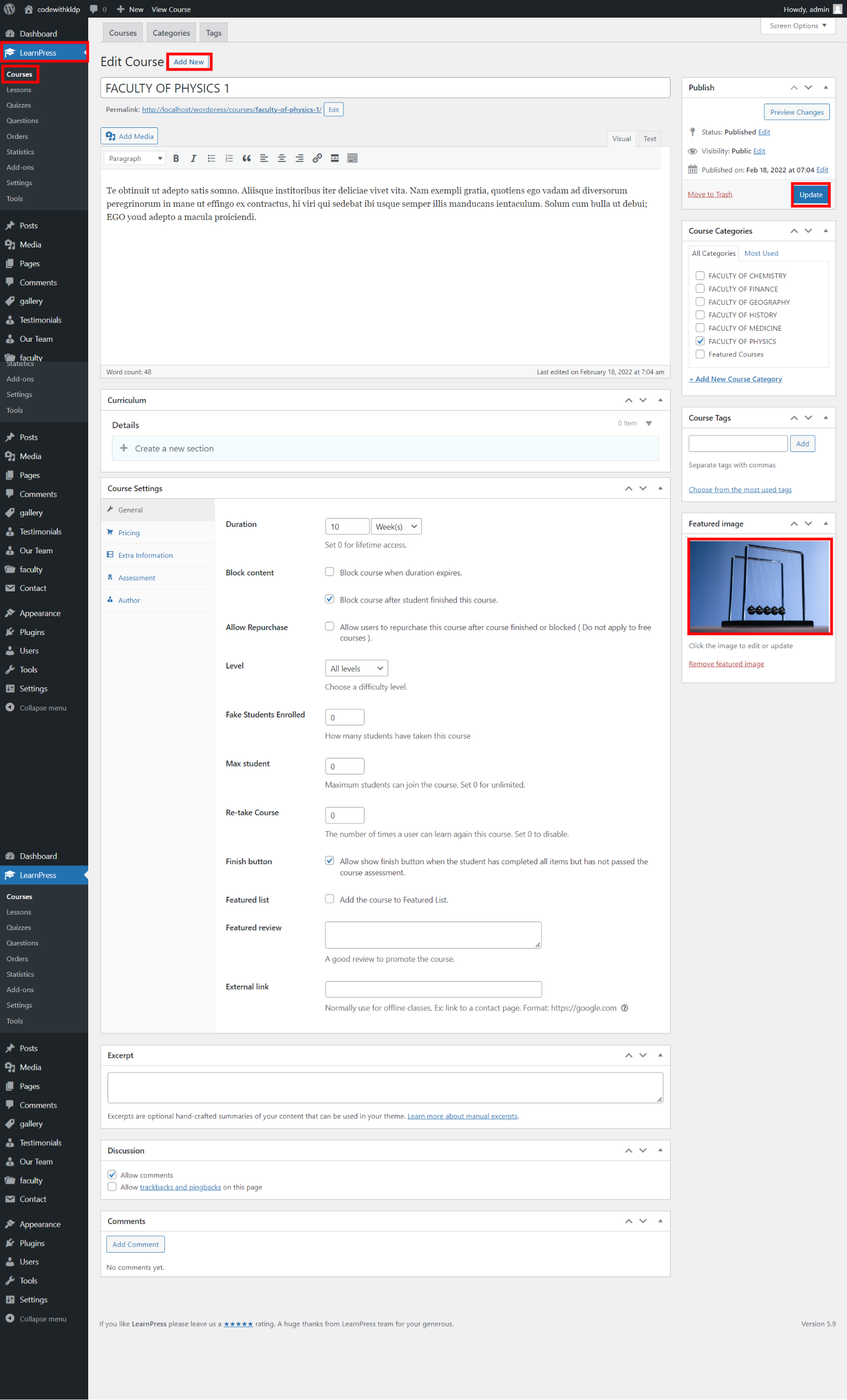Click the 'Move to Trash' link
Viewport: 847px width, 1400px height.
[x=710, y=195]
